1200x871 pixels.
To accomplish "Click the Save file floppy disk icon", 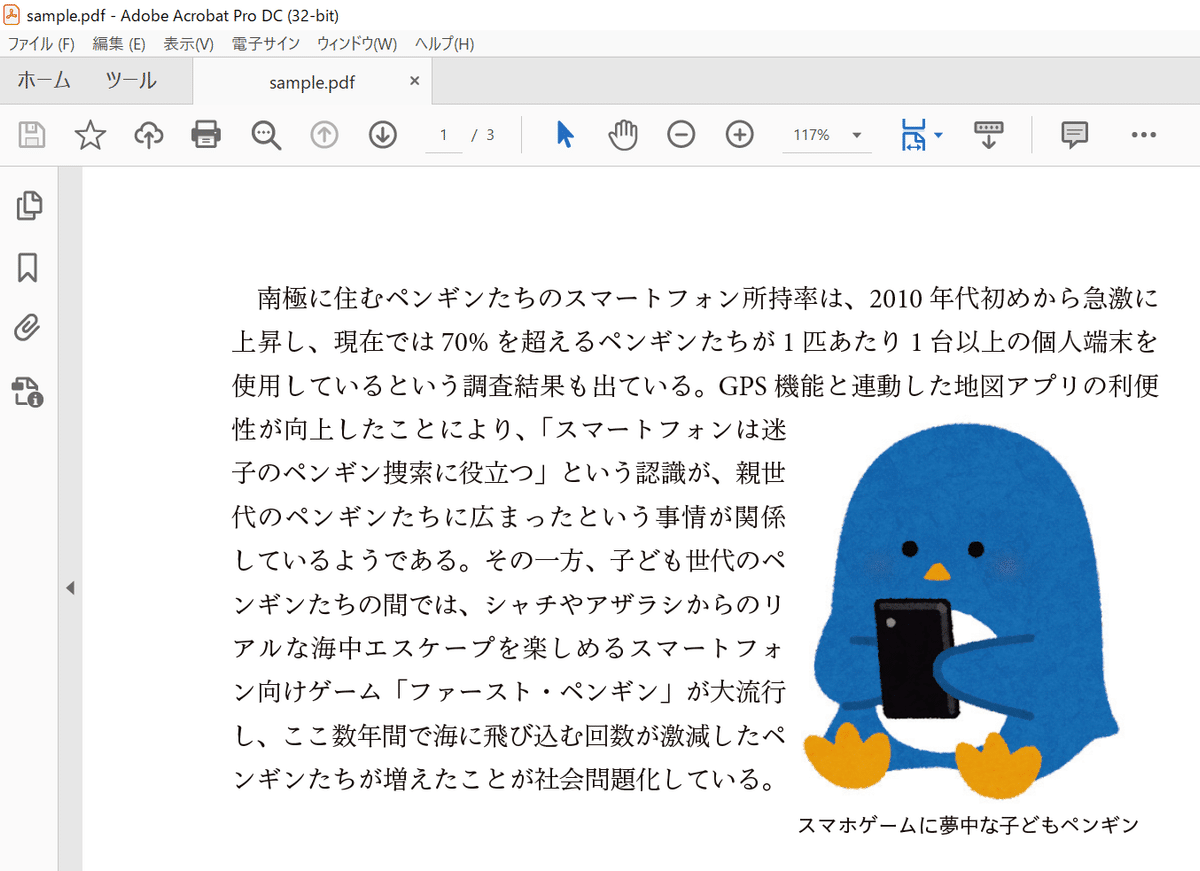I will (33, 134).
